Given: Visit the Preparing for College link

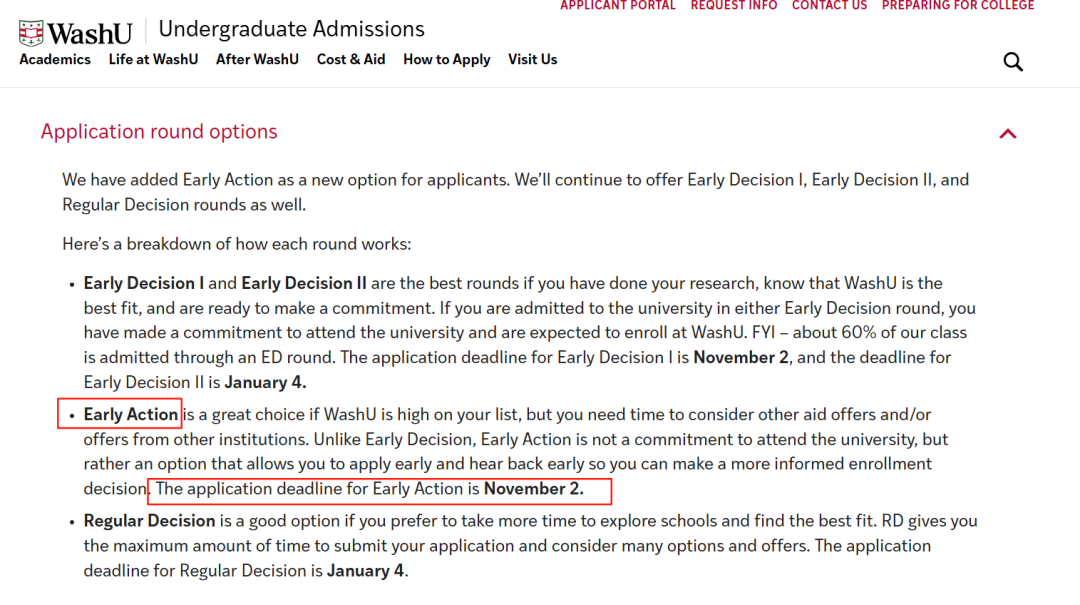Looking at the screenshot, I should 957,6.
